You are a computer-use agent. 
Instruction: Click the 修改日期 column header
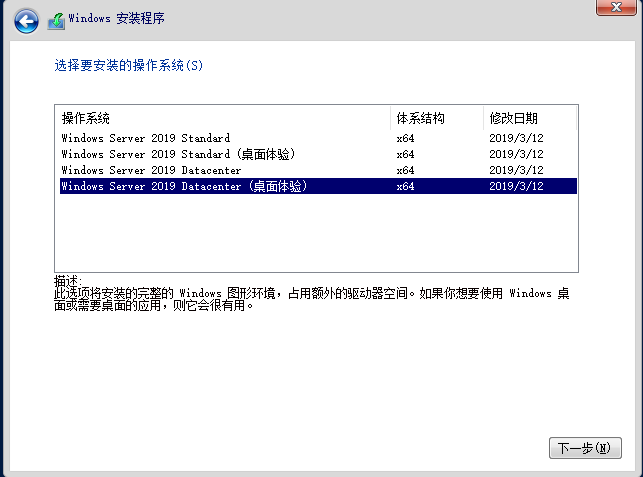[530, 118]
